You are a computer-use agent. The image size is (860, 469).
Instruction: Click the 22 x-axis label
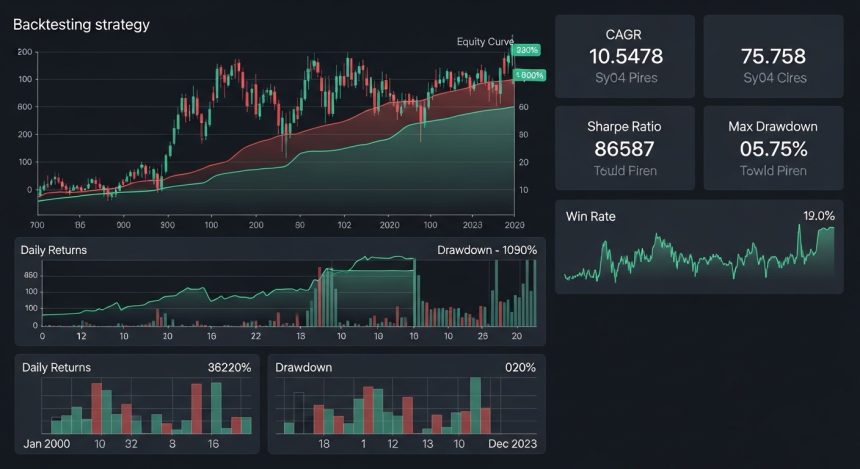[x=256, y=336]
